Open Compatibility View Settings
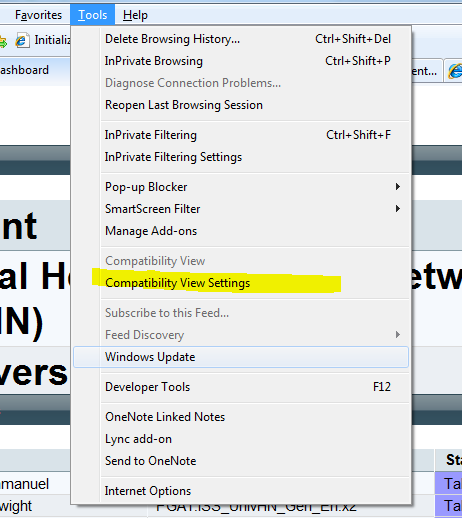Image resolution: width=462 pixels, height=518 pixels. [241, 283]
